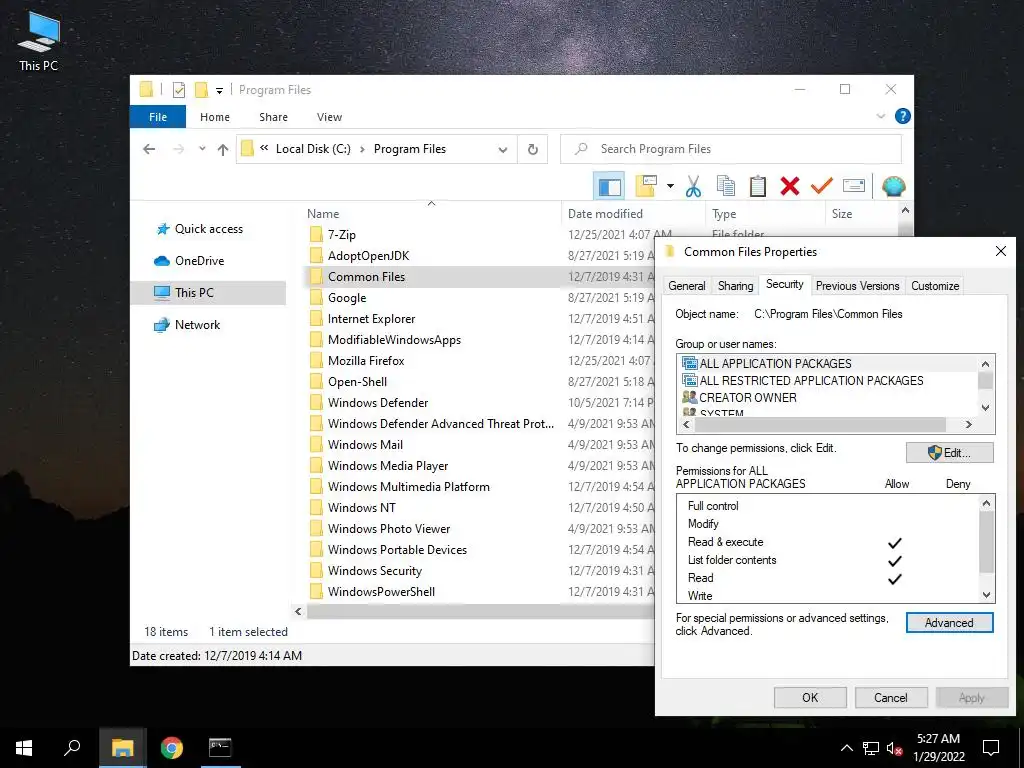Screen dimensions: 1024x768
Task: Open Command Prompt from taskbar
Action: [x=220, y=748]
